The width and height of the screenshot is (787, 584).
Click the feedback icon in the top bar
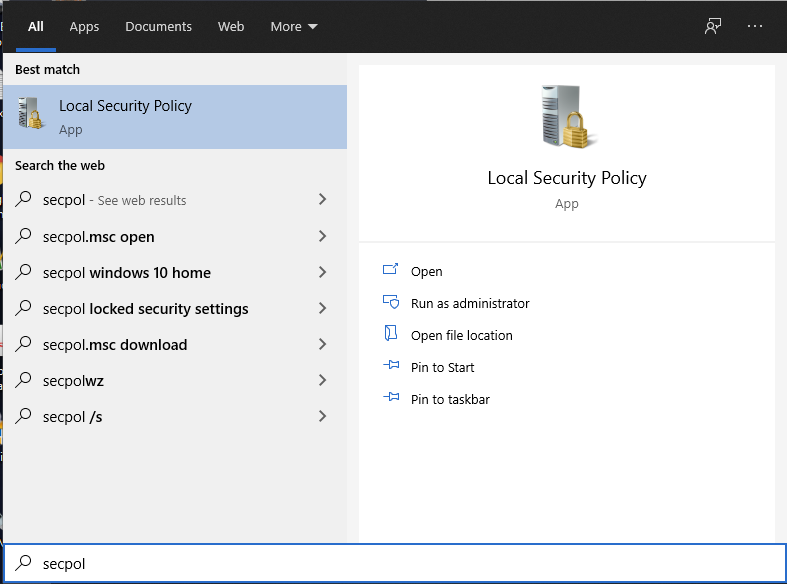(x=713, y=27)
